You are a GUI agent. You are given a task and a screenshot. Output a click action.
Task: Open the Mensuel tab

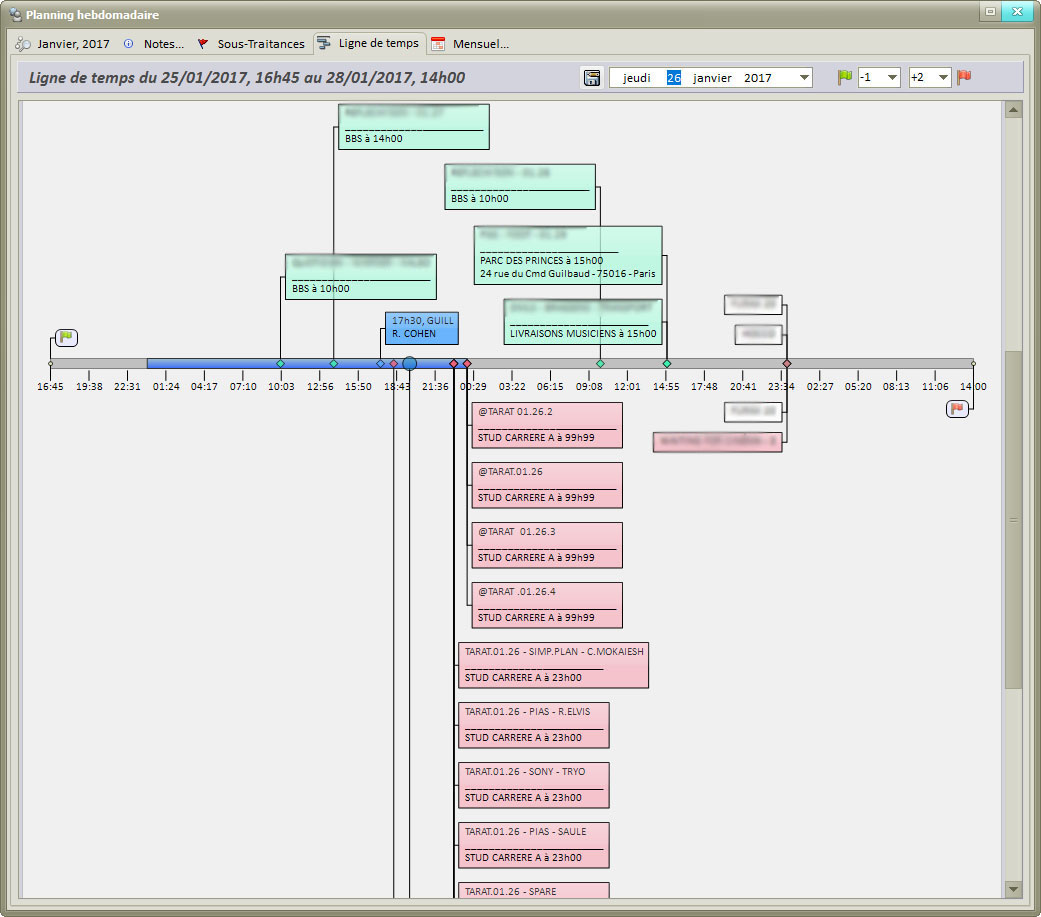[470, 44]
